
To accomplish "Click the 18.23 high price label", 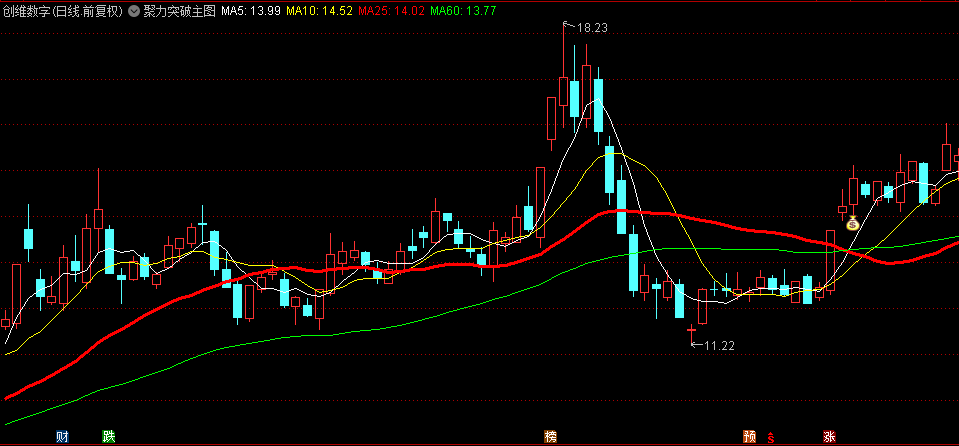I will 591,28.
